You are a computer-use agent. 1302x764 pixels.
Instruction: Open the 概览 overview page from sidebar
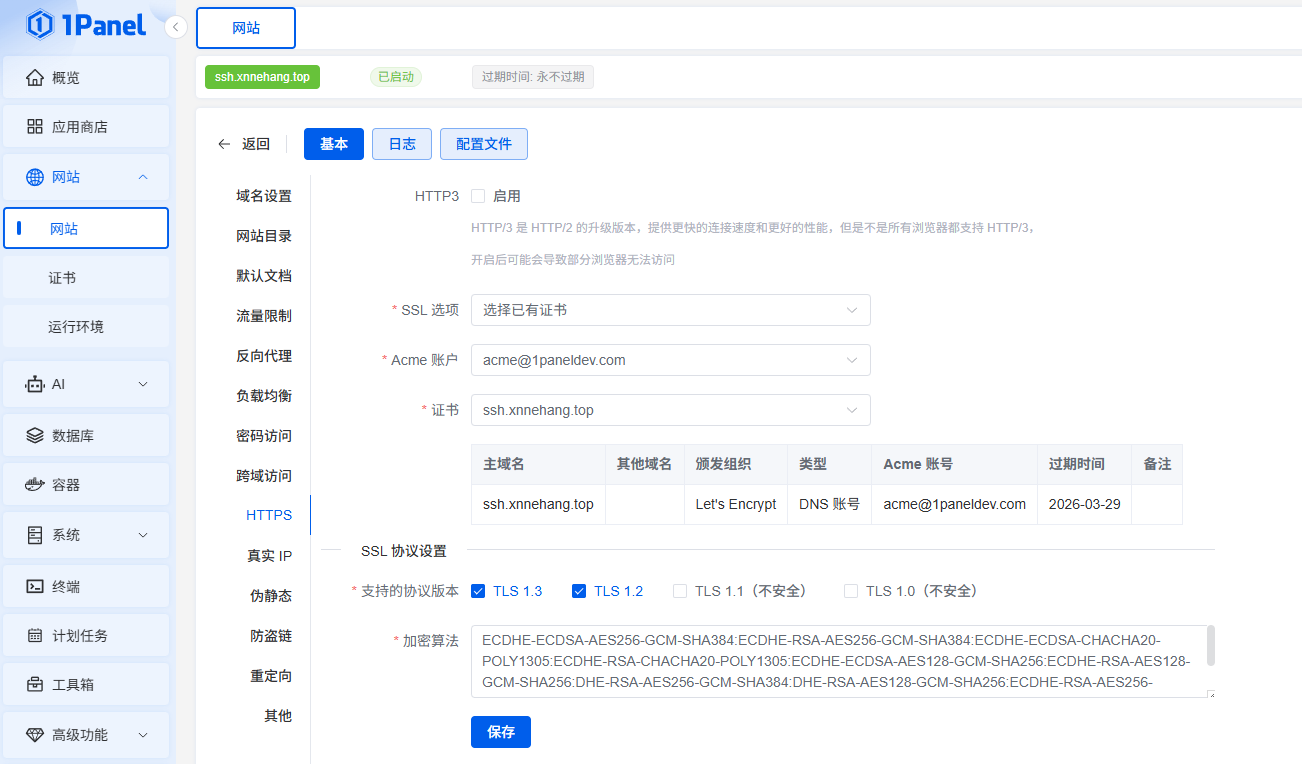(86, 77)
